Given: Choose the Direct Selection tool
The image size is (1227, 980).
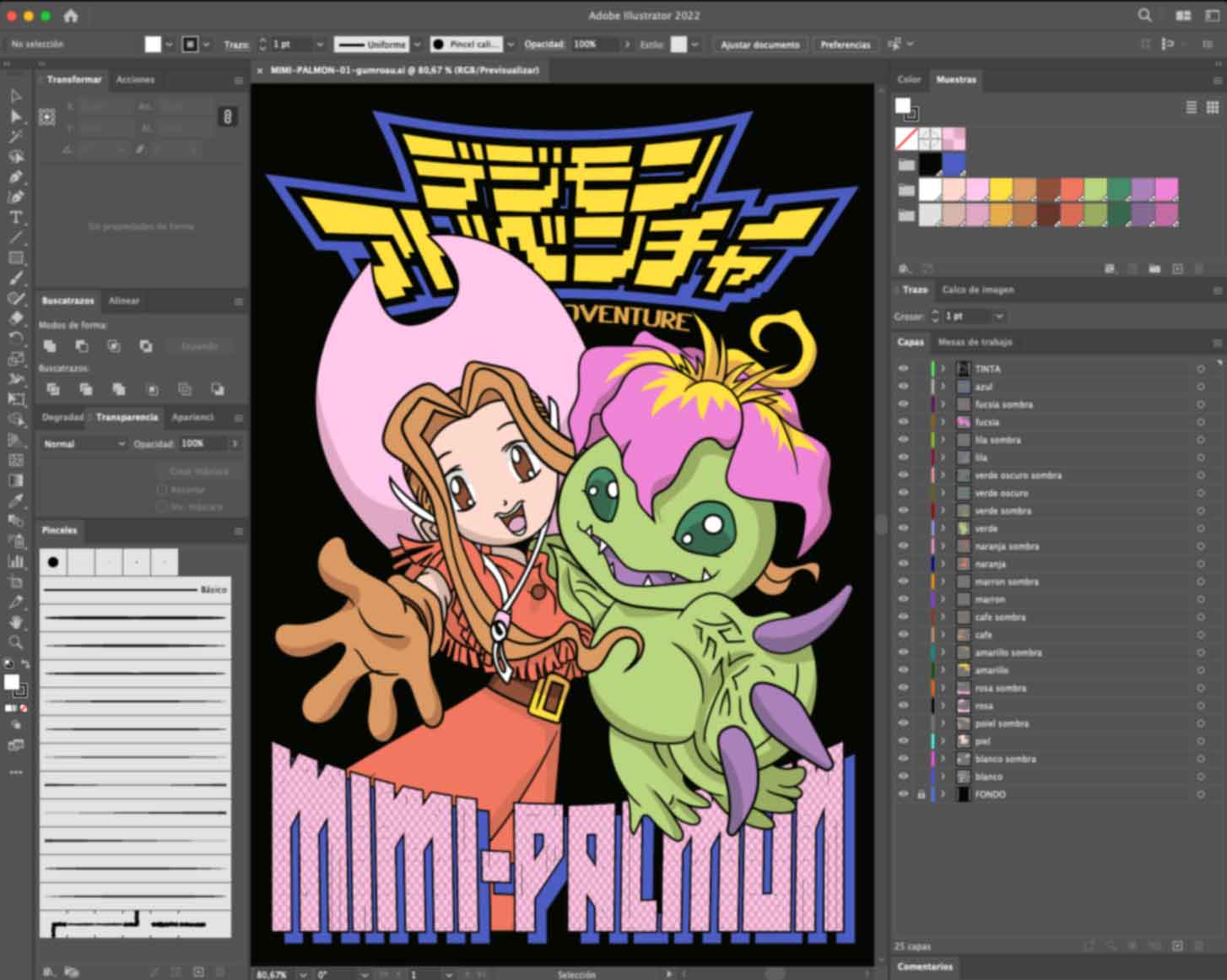Looking at the screenshot, I should point(15,116).
